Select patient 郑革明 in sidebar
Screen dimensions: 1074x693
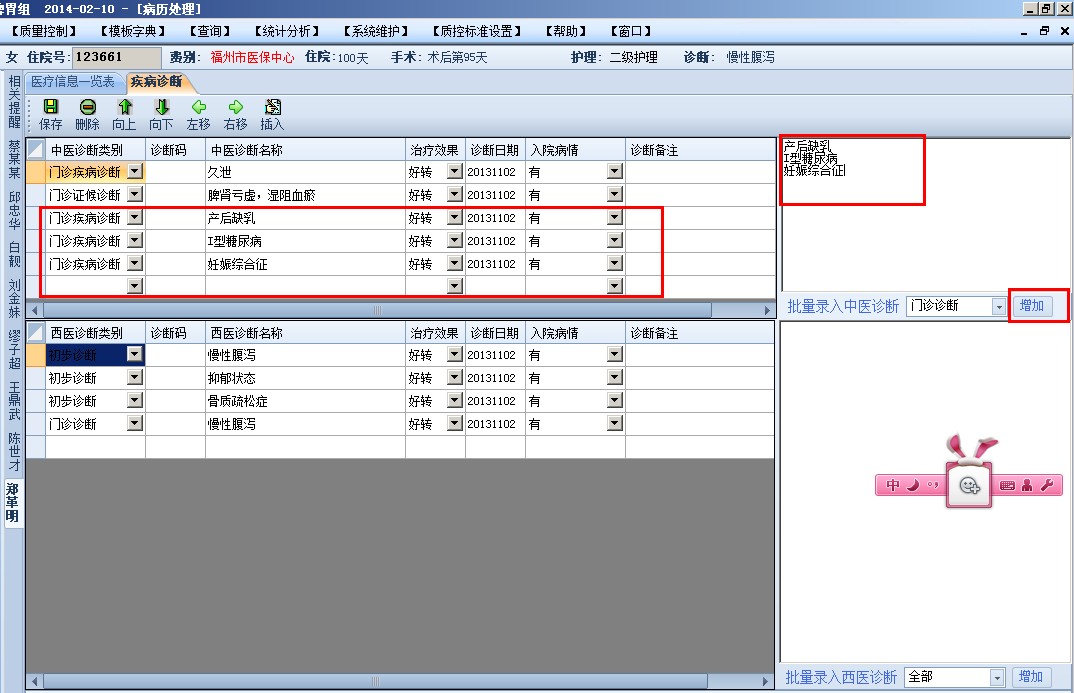[x=13, y=503]
